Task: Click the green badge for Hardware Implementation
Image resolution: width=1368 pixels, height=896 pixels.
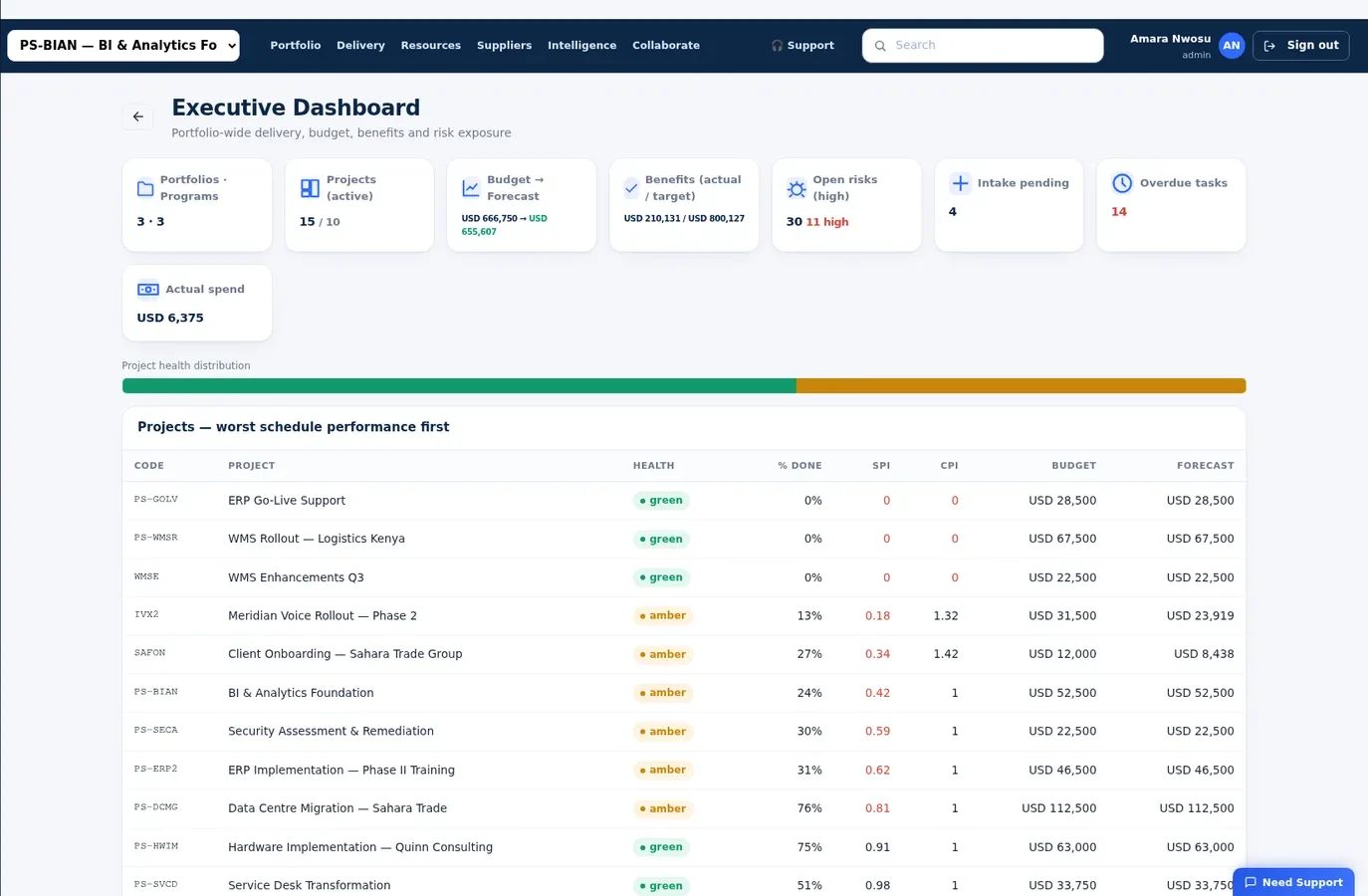Action: [x=661, y=847]
